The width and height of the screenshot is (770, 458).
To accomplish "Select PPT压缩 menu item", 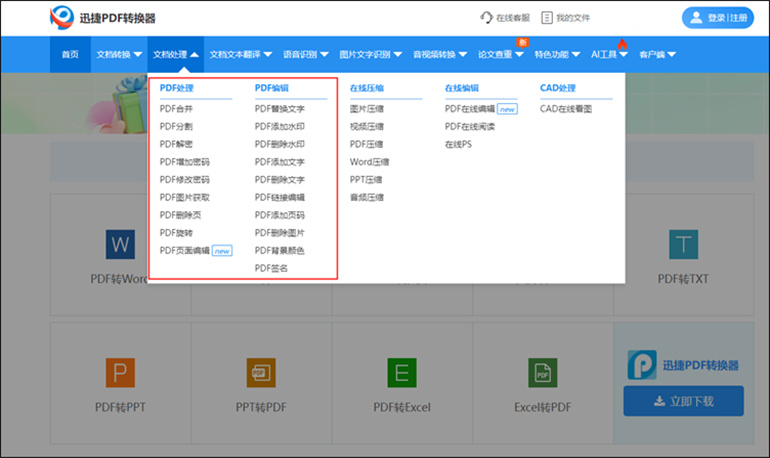I will (366, 180).
